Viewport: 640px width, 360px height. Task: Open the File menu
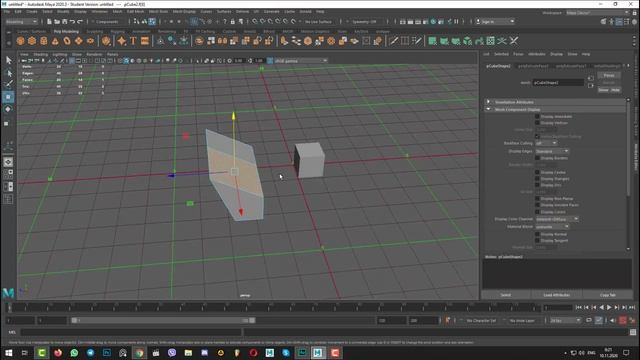tap(7, 11)
